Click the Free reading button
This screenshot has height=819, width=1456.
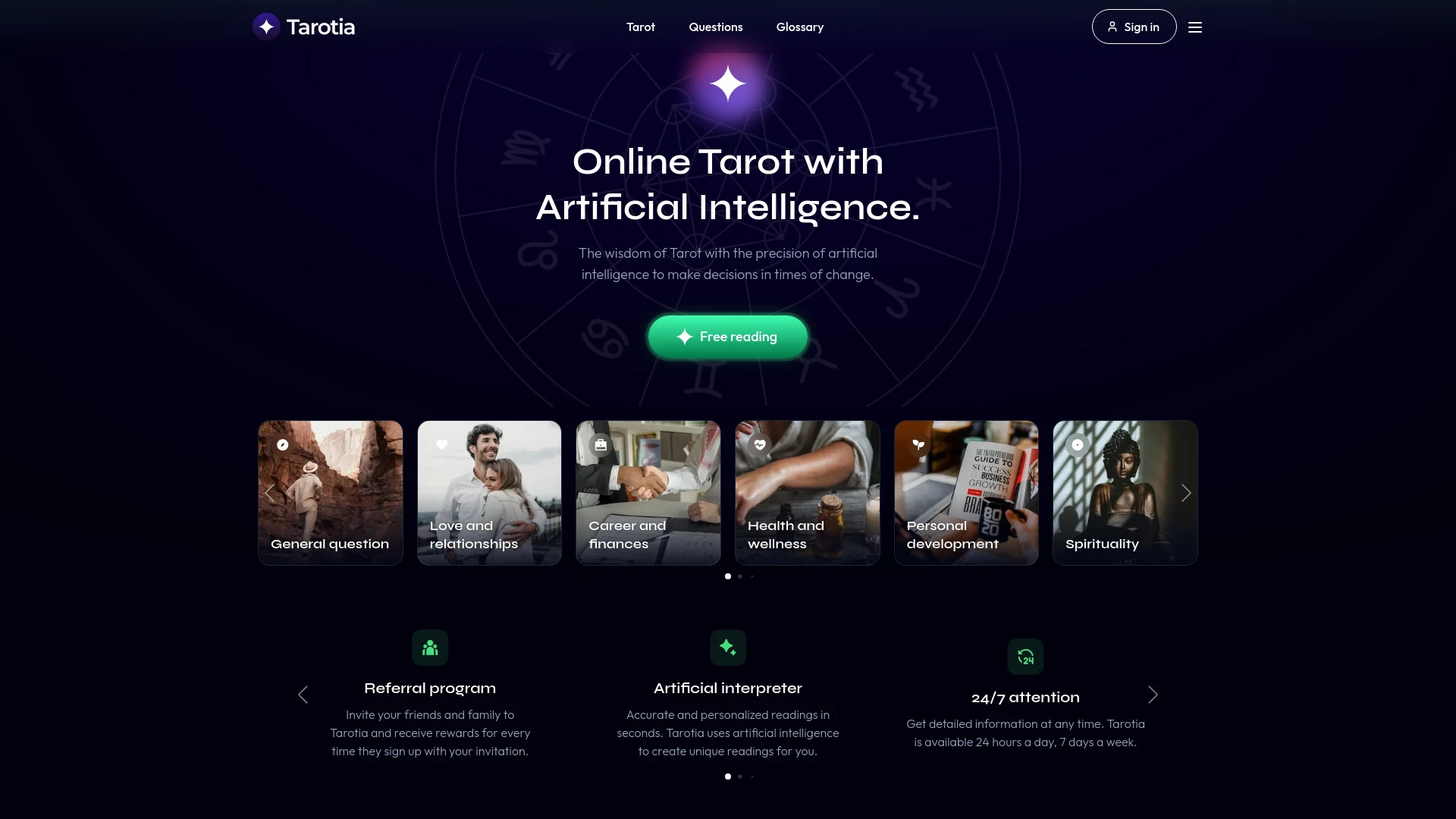coord(728,336)
